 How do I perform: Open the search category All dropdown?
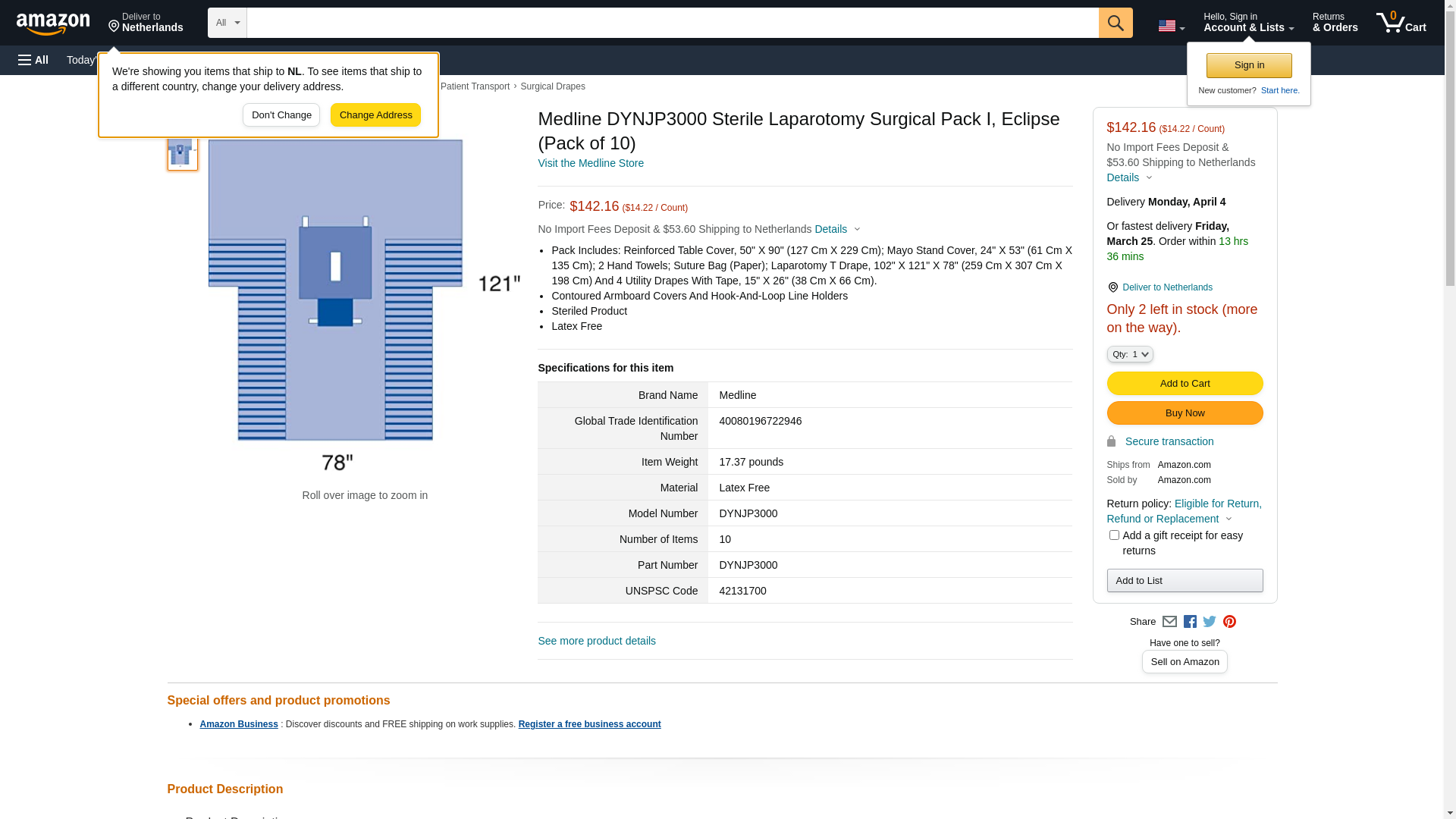[227, 23]
